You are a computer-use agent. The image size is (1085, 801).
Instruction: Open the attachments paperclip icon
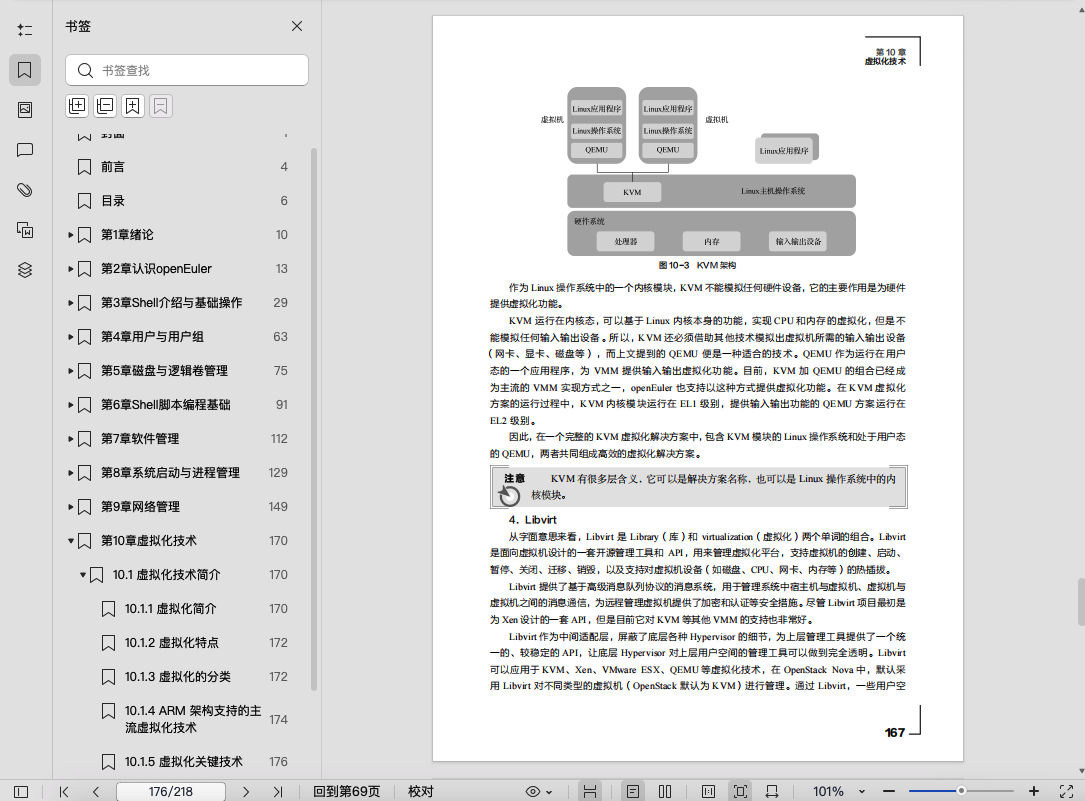coord(25,190)
